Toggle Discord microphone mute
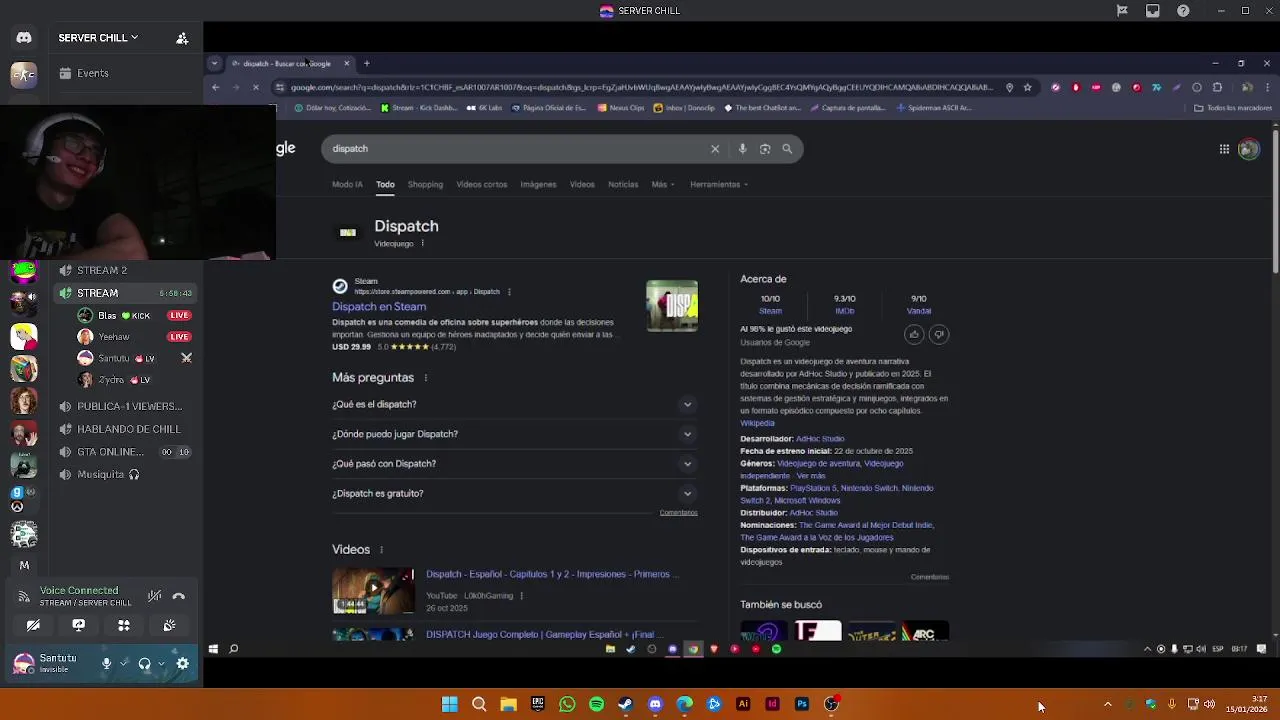Image resolution: width=1280 pixels, height=720 pixels. (106, 663)
